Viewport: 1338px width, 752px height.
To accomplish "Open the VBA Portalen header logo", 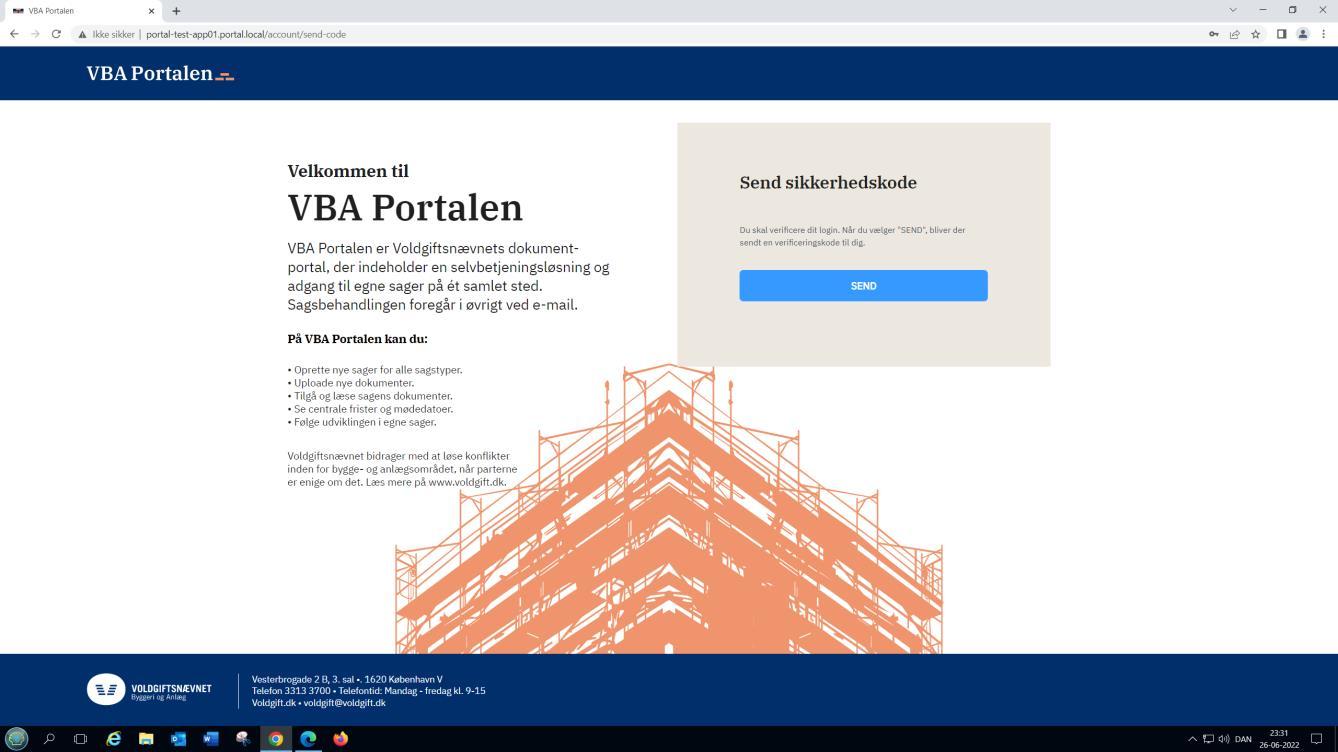I will pyautogui.click(x=160, y=73).
